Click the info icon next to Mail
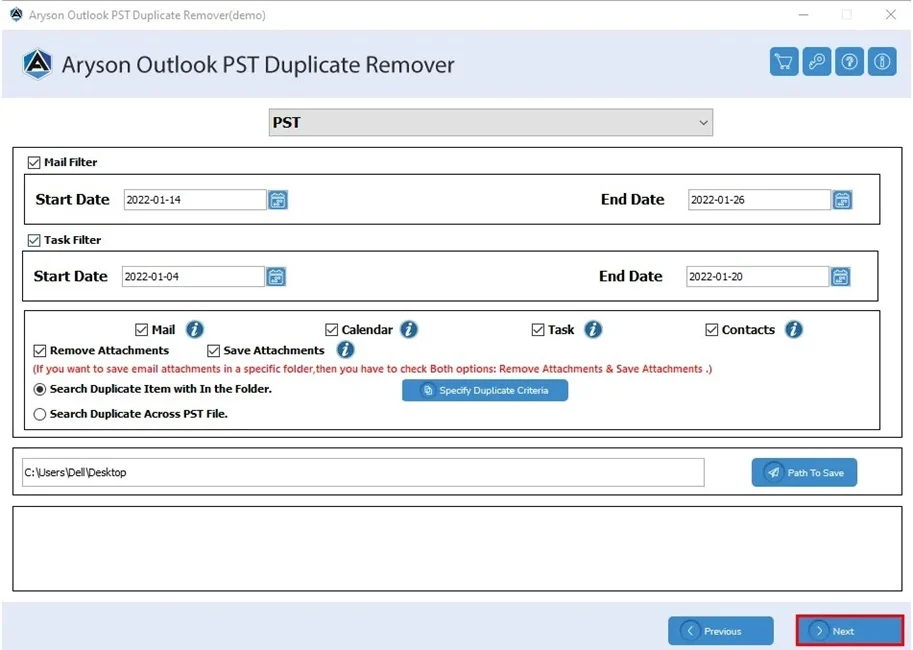The image size is (913, 650). coord(194,330)
